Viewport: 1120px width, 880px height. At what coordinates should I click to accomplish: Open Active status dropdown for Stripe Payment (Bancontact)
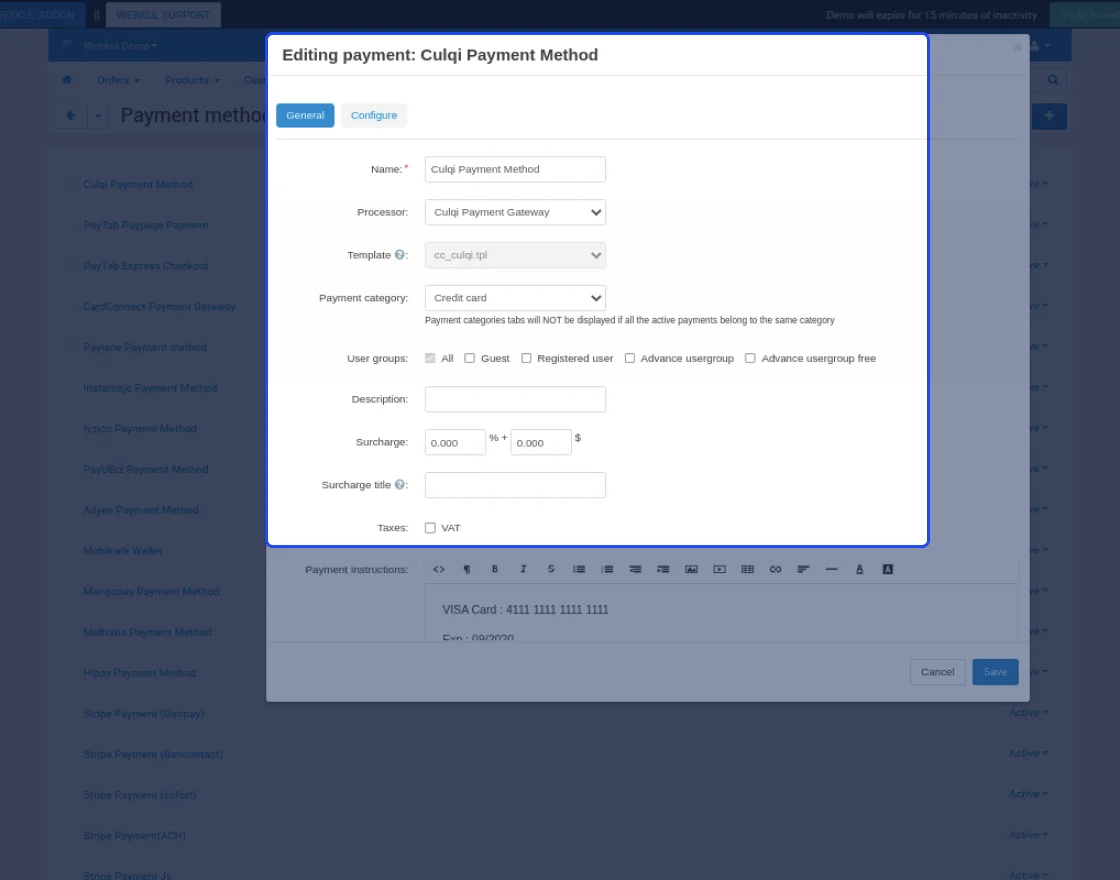pyautogui.click(x=1028, y=754)
